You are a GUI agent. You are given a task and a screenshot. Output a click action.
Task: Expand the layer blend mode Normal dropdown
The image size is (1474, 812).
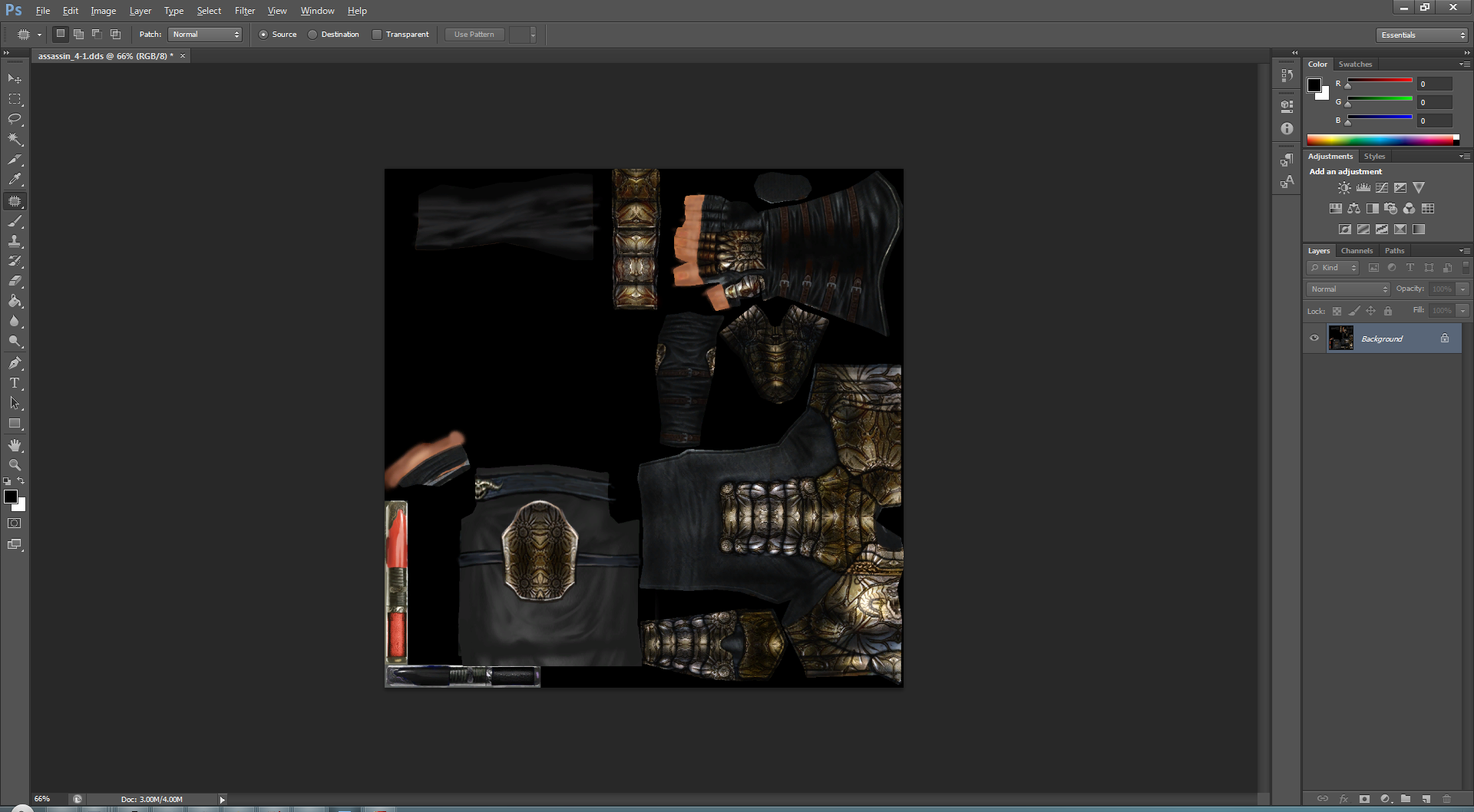click(x=1349, y=289)
